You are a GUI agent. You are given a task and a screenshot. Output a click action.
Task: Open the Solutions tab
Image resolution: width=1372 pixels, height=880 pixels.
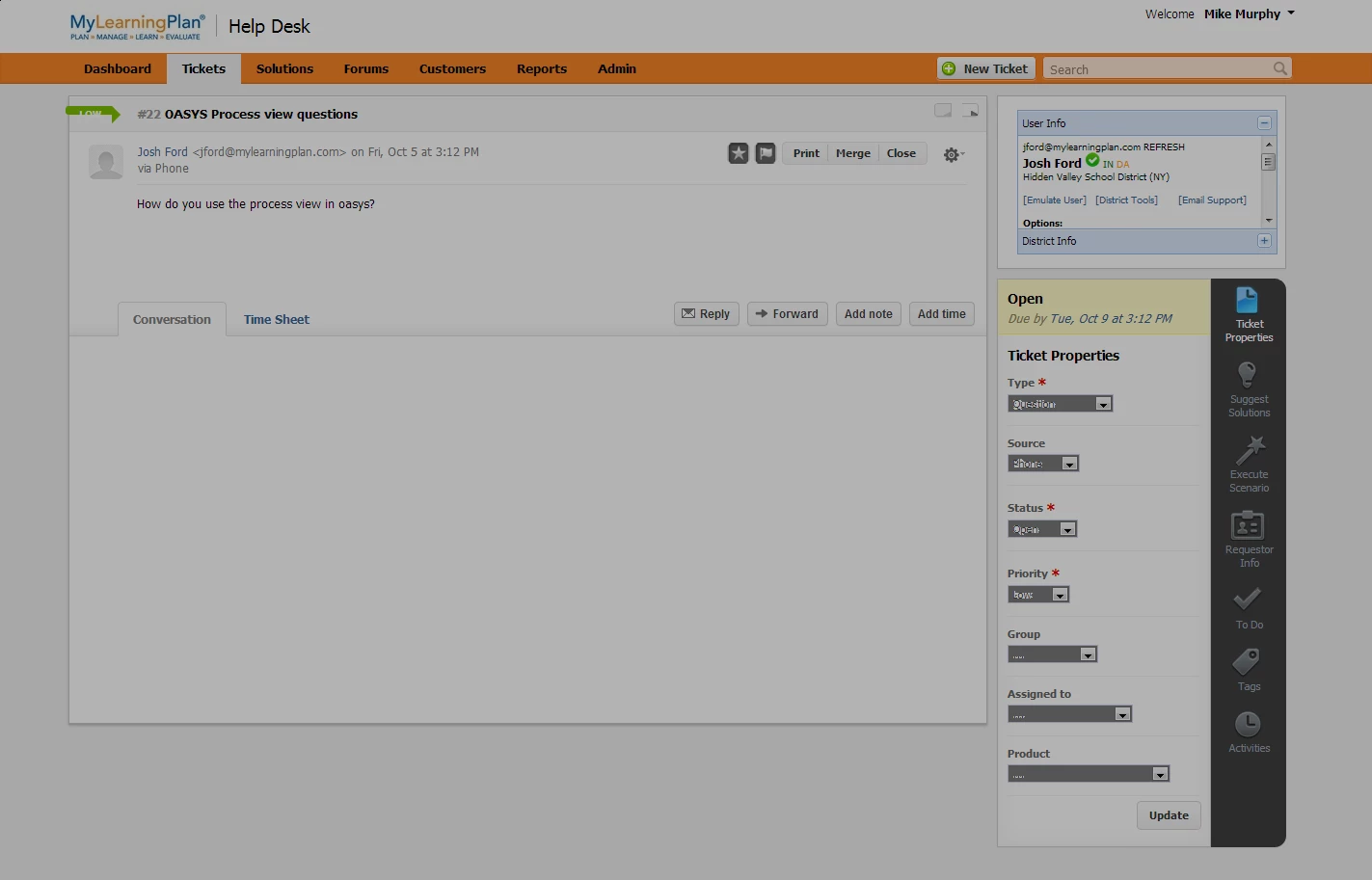(284, 68)
